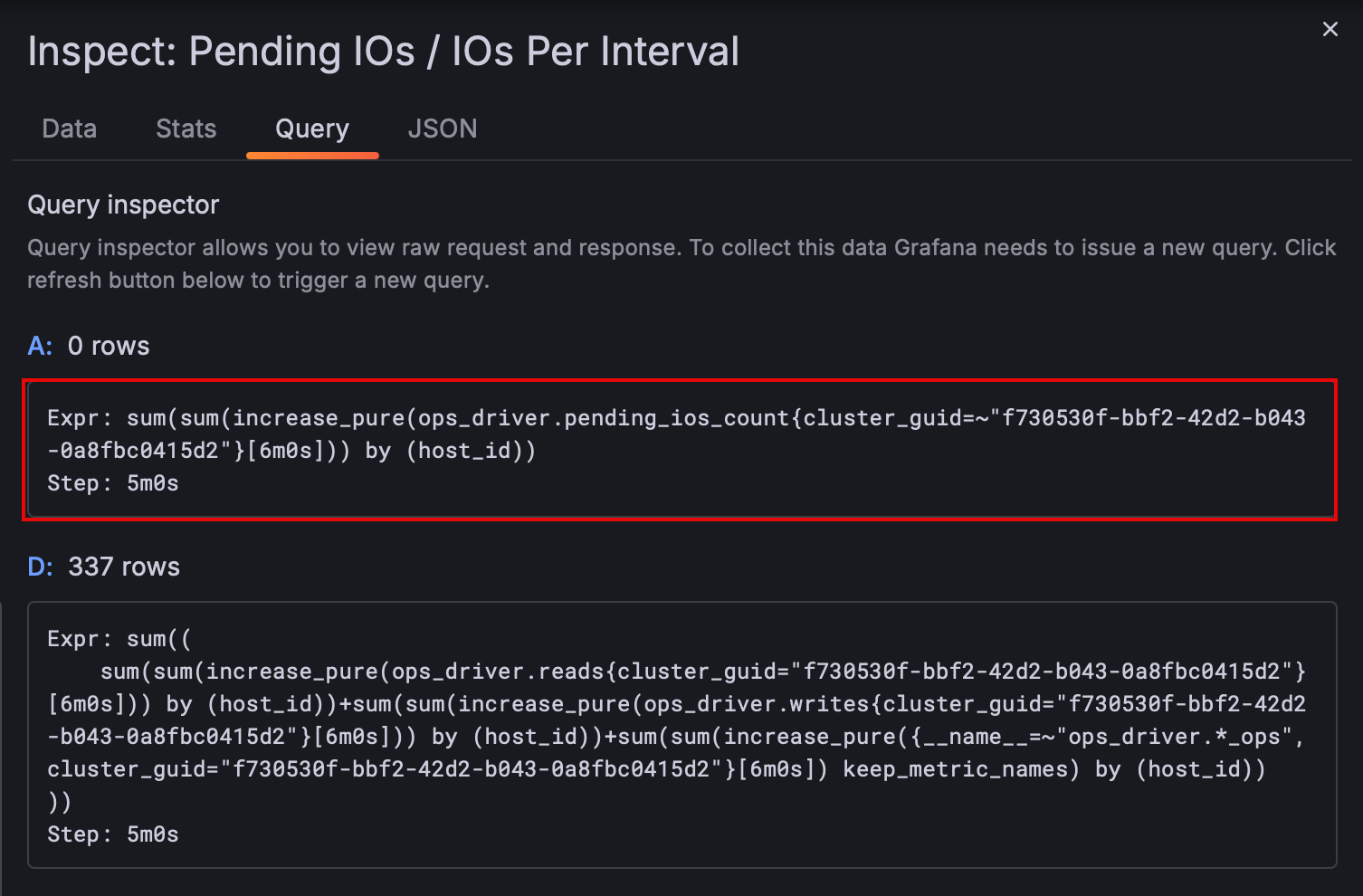Switch to the Data tab
The height and width of the screenshot is (896, 1363).
[69, 129]
